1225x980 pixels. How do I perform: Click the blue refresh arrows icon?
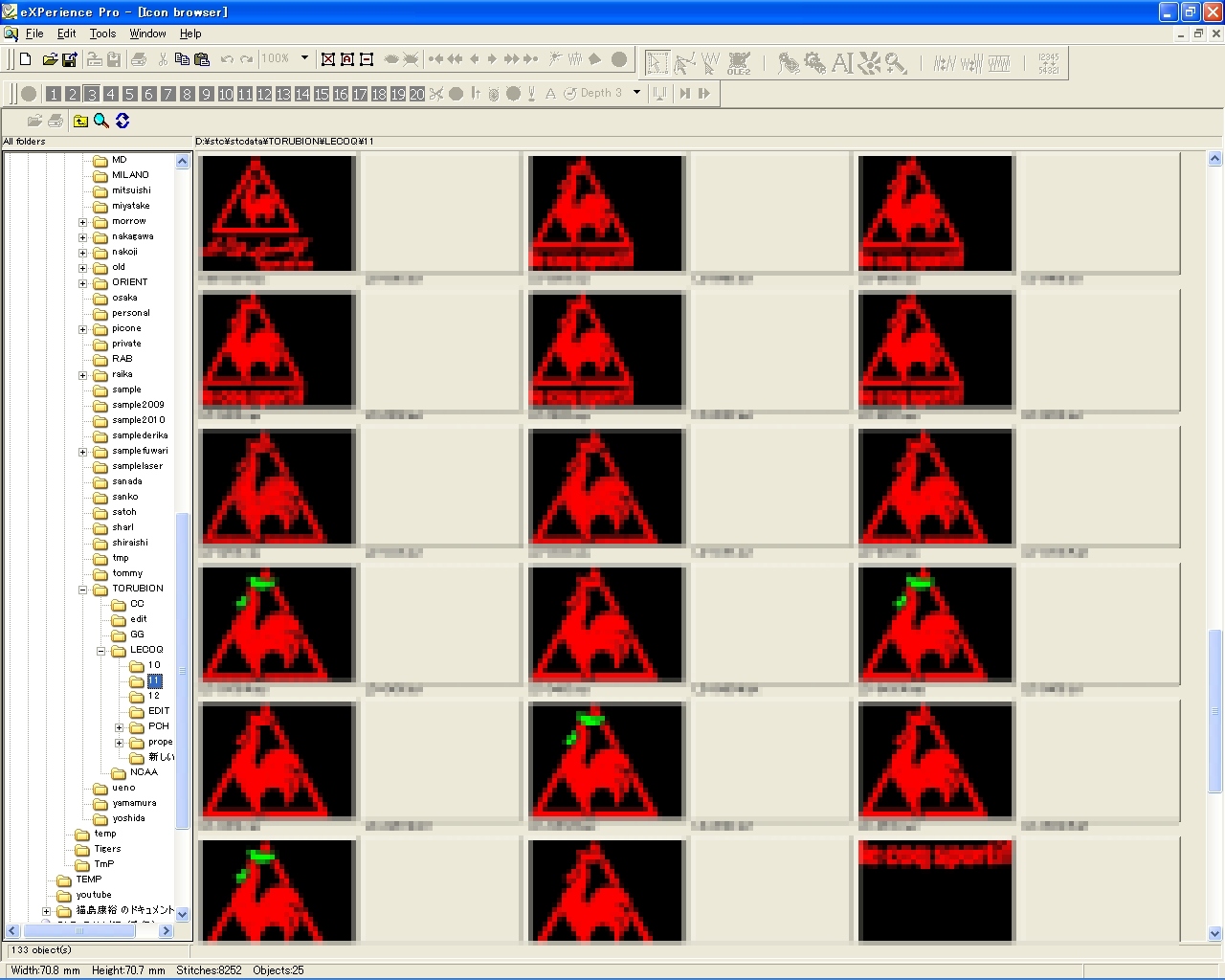coord(122,121)
